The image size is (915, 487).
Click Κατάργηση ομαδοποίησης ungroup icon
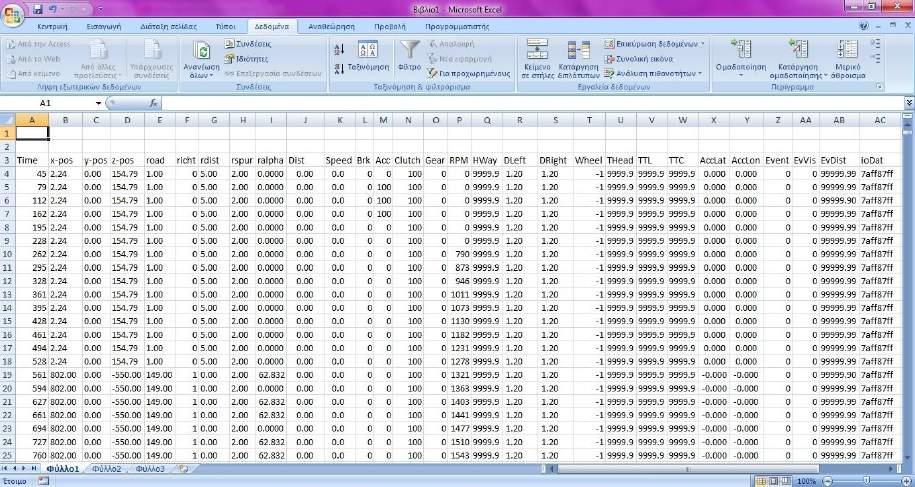point(798,50)
